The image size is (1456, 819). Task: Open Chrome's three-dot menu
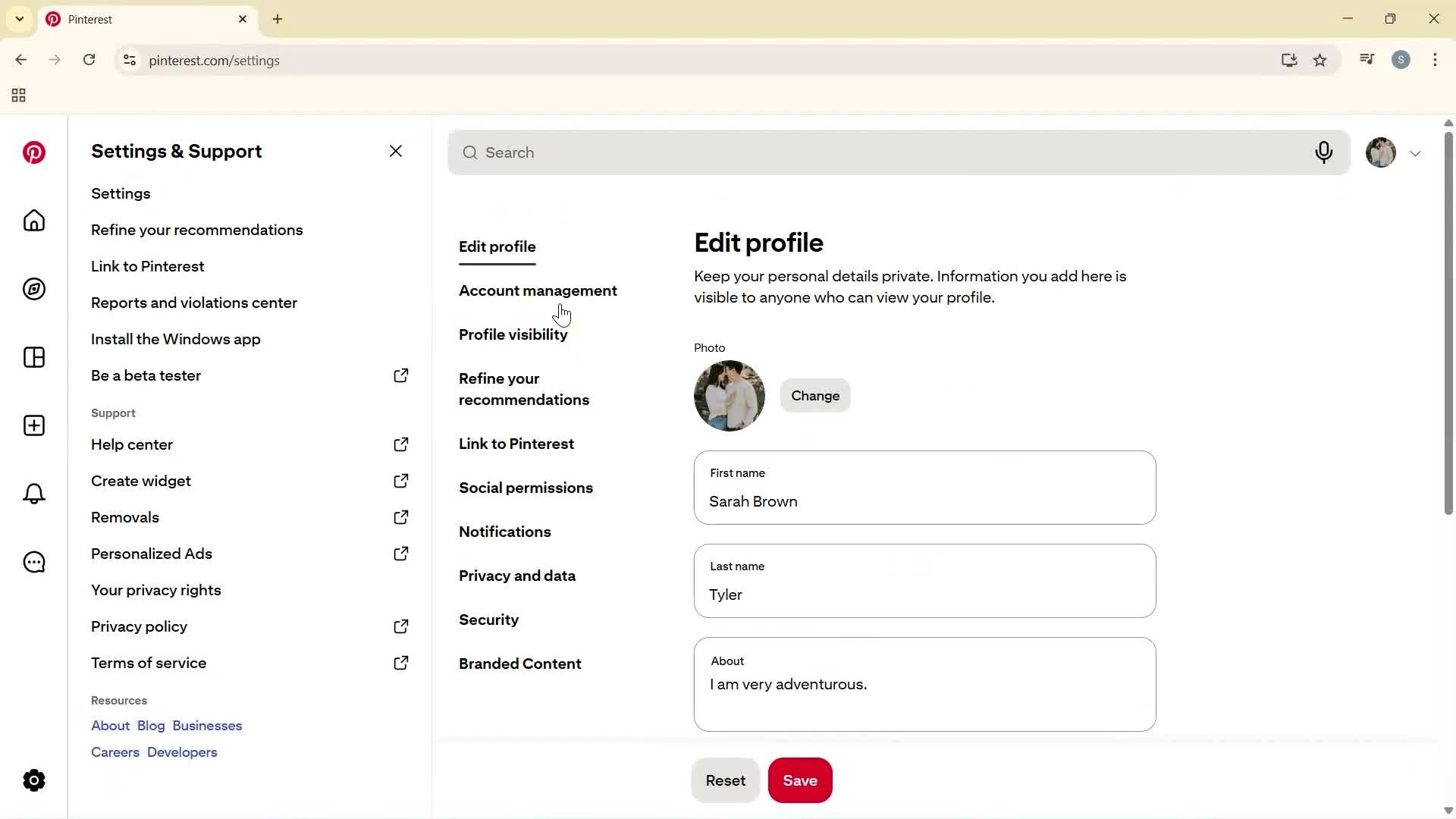pos(1436,60)
